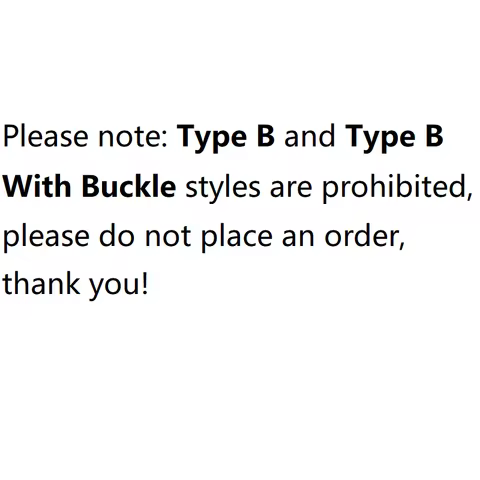Click the bold word "Buckle"

click(129, 186)
